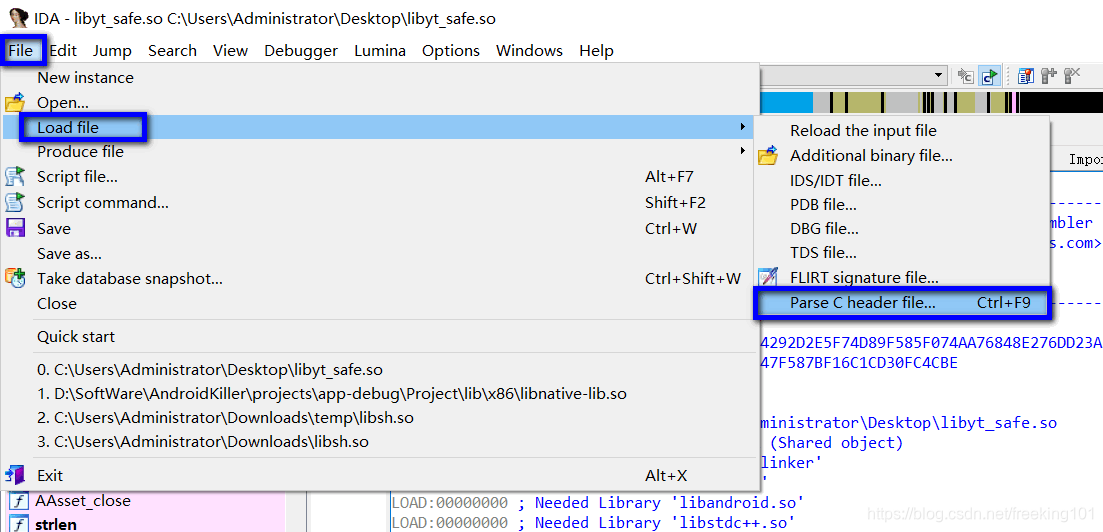Open the File menu
This screenshot has width=1103, height=532.
tap(21, 51)
